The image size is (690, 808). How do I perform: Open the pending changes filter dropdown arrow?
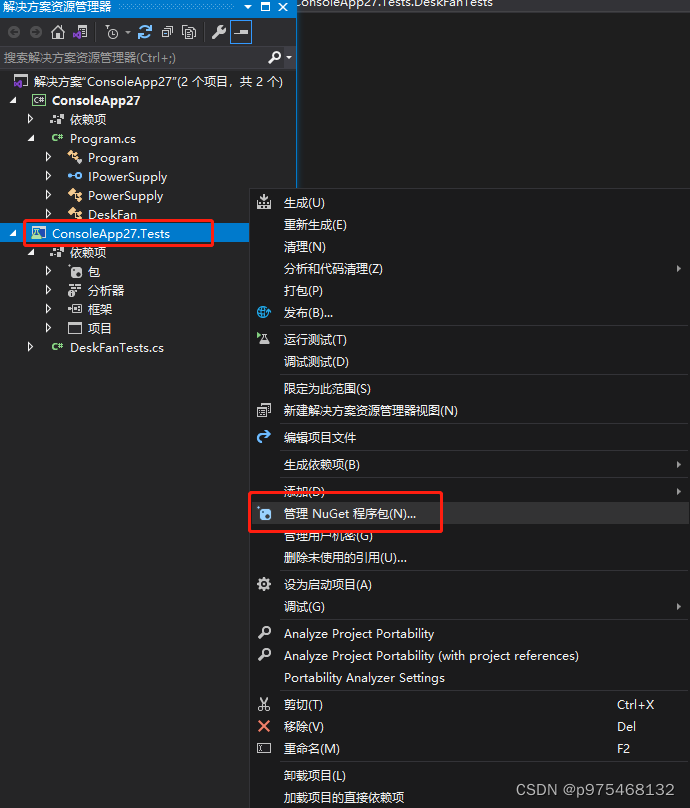[x=127, y=33]
